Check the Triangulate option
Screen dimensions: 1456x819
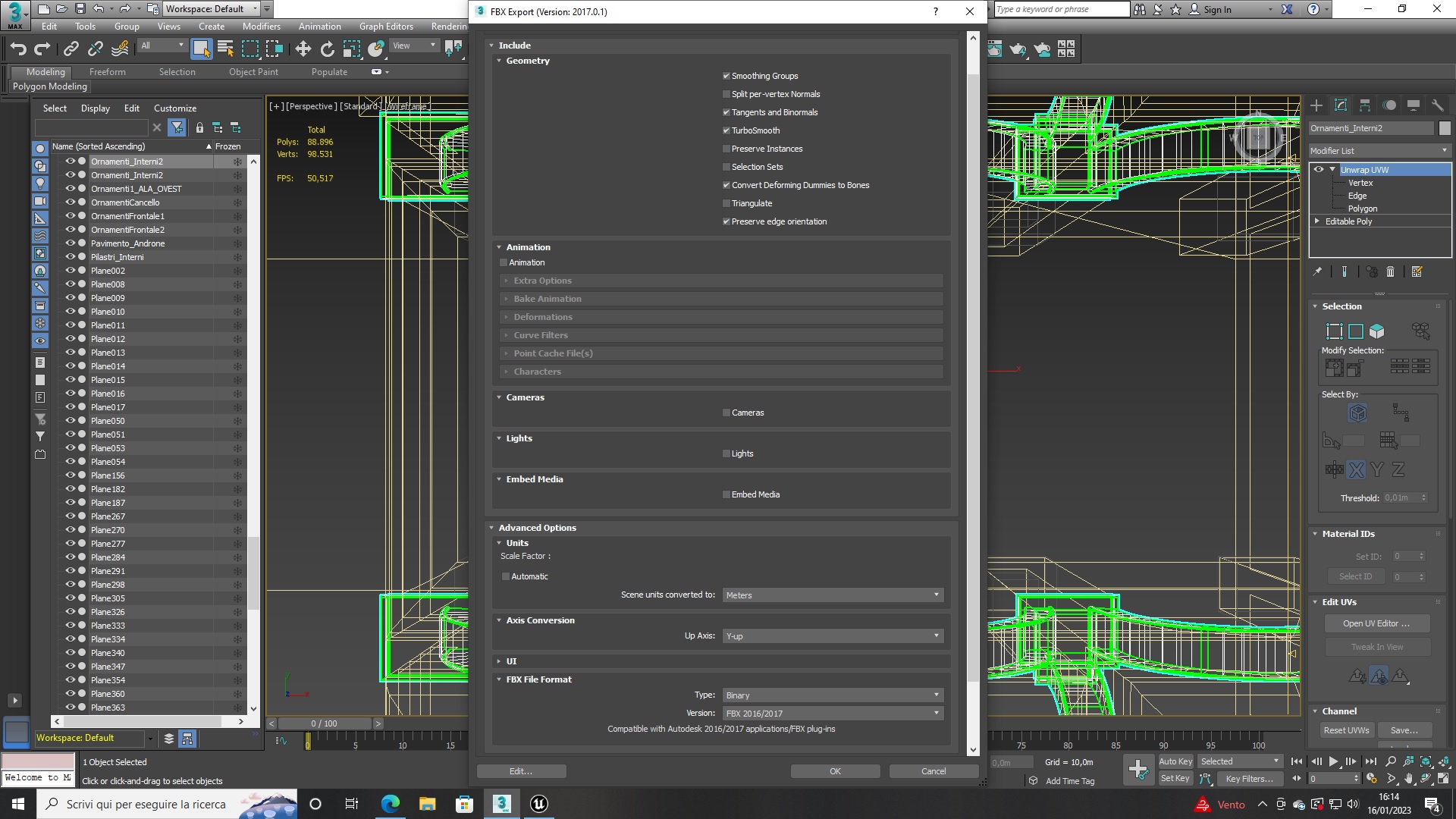(726, 203)
